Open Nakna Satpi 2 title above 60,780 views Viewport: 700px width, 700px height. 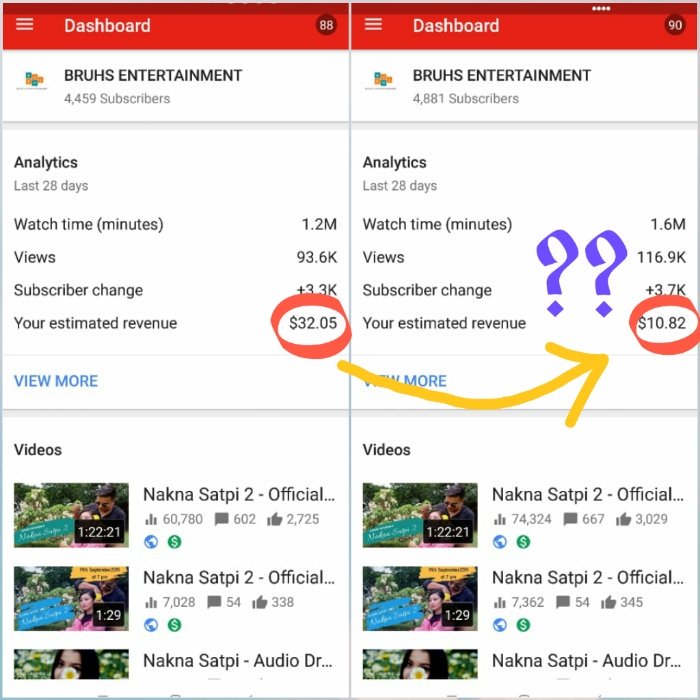pyautogui.click(x=239, y=495)
